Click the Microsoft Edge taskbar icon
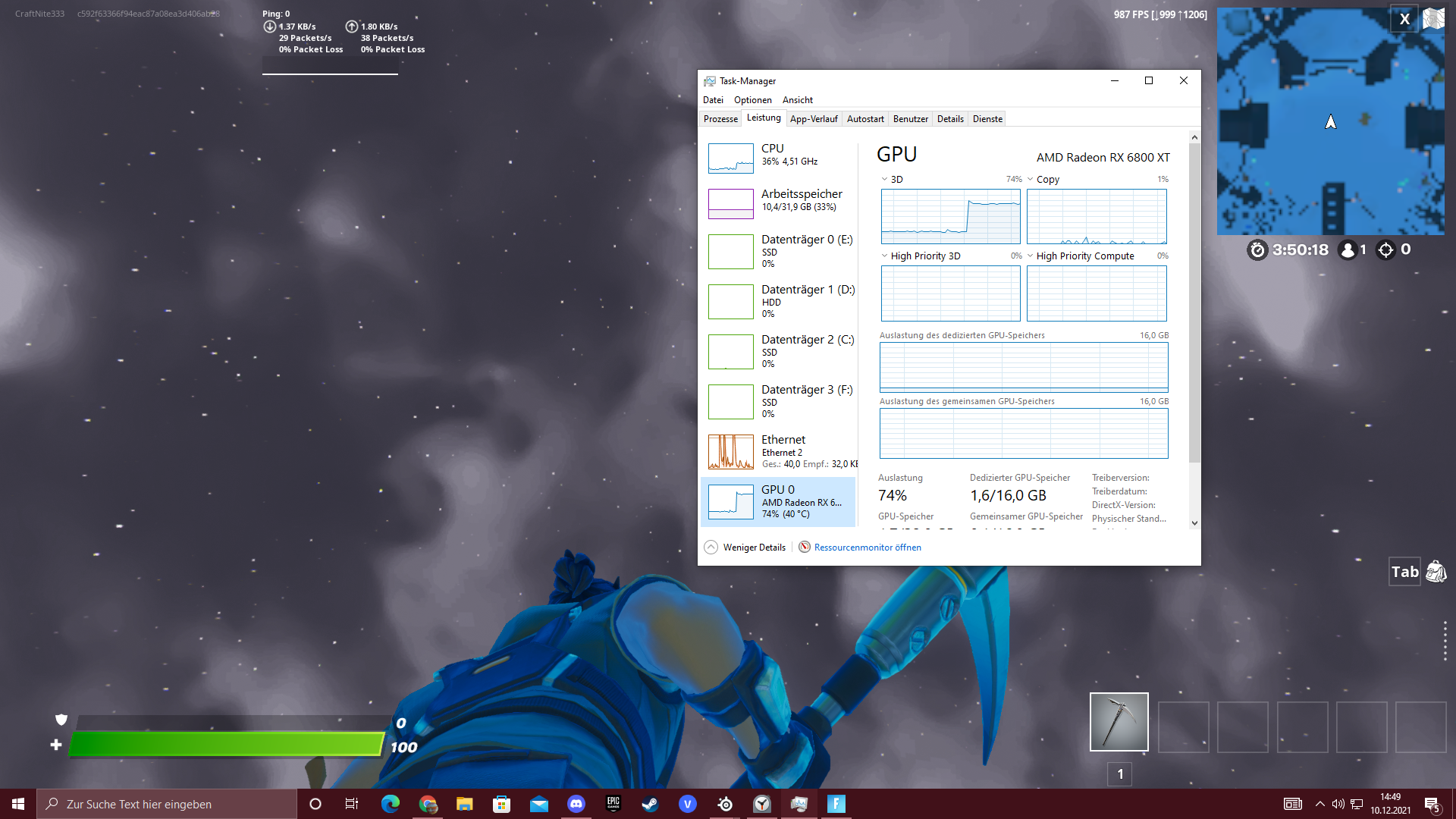Screen dimensions: 1456x819 [x=391, y=804]
